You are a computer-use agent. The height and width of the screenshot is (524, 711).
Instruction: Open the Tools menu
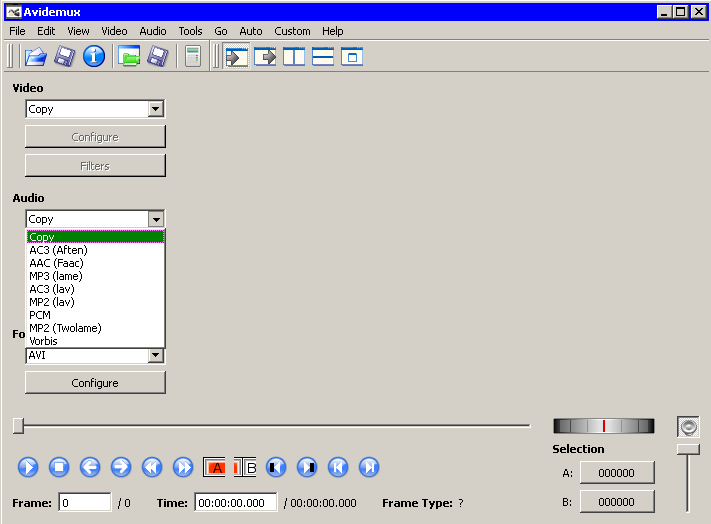click(x=190, y=31)
